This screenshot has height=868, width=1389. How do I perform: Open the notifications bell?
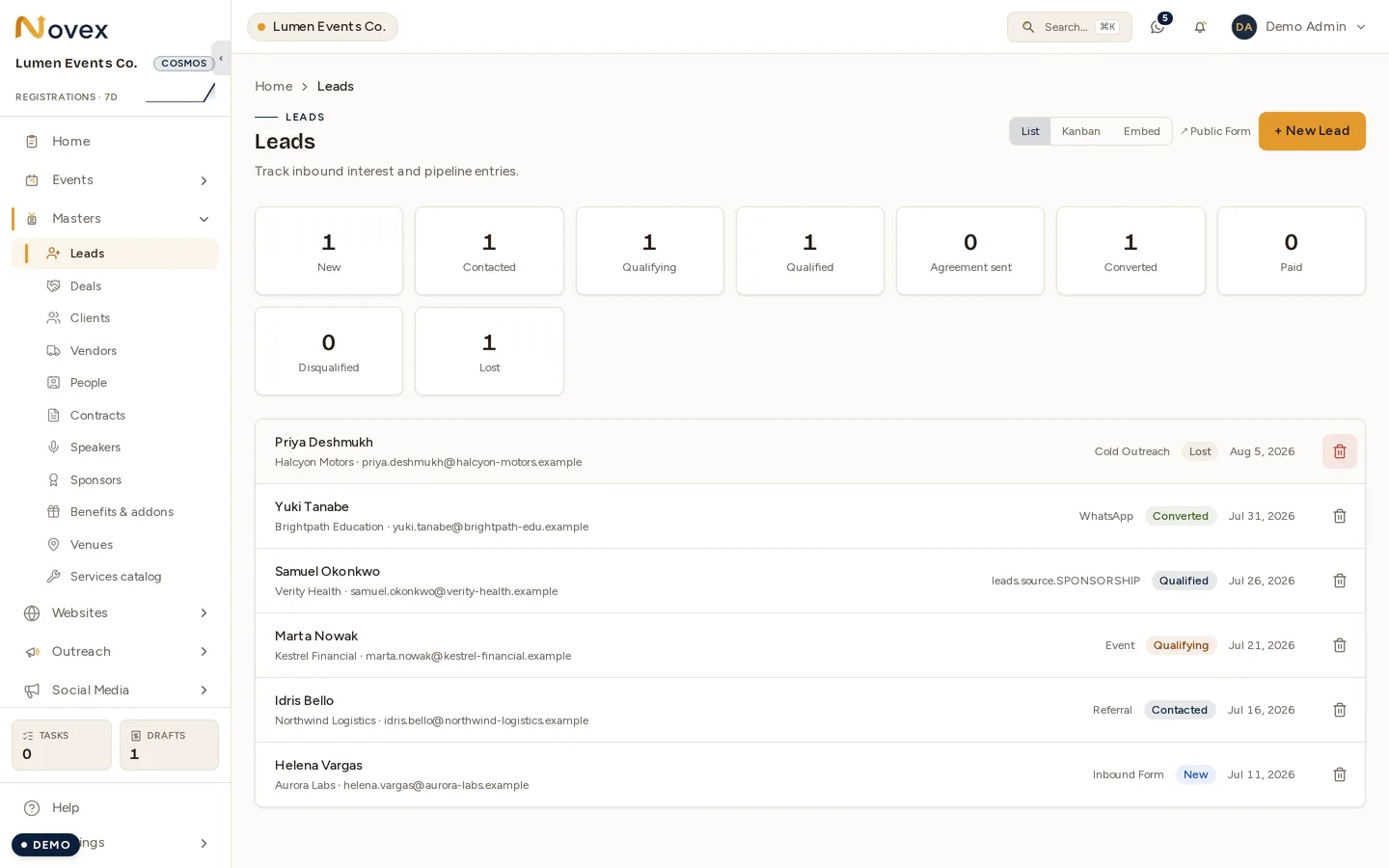click(1200, 27)
